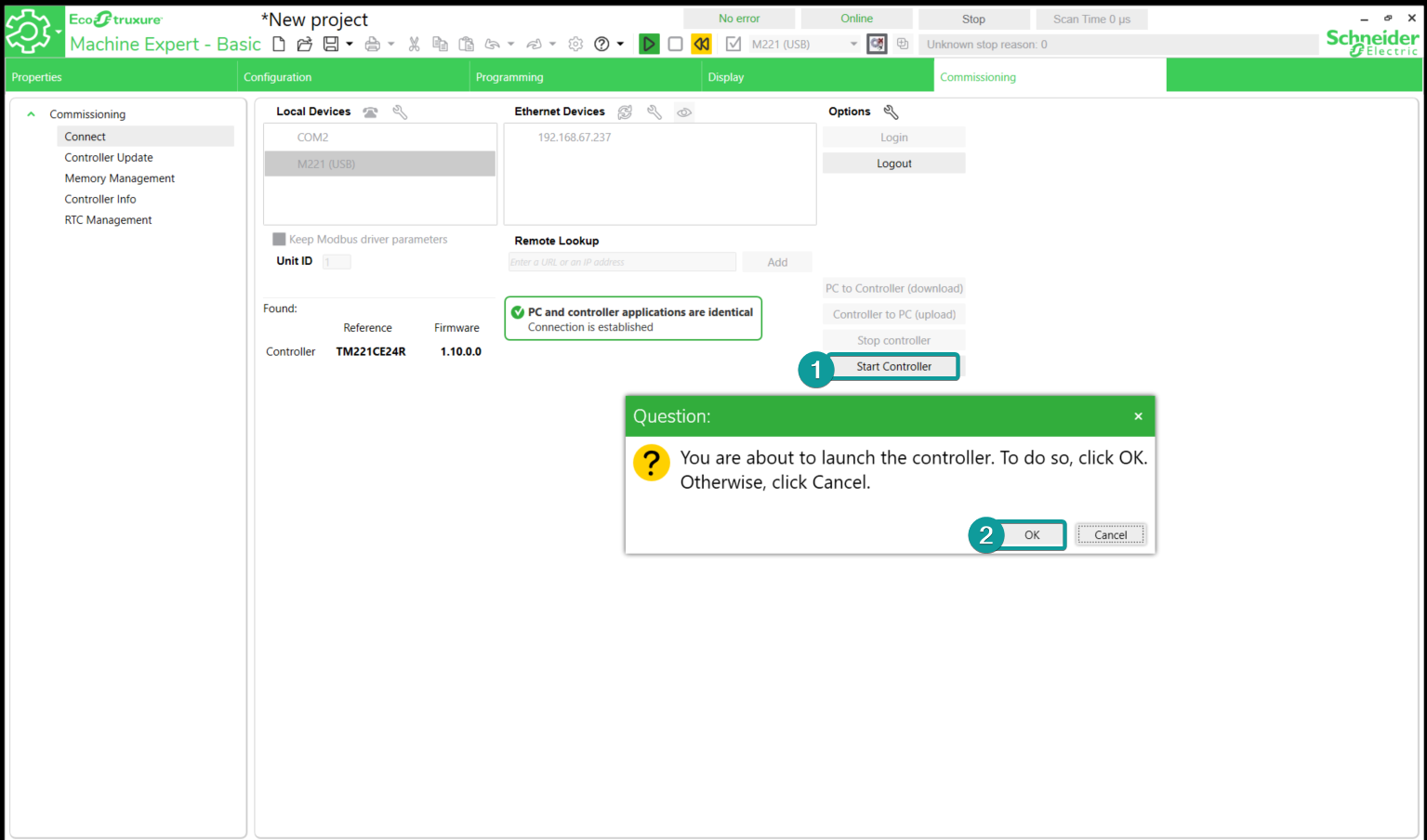The width and height of the screenshot is (1427, 840).
Task: Expand the help menu dropdown arrow
Action: (x=620, y=44)
